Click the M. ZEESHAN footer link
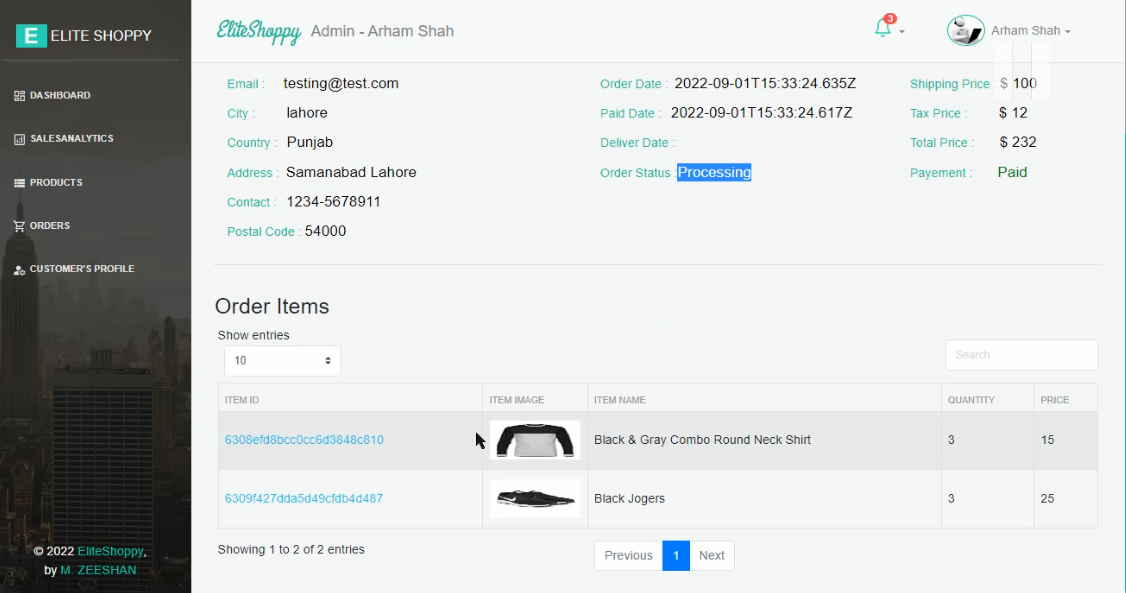The width and height of the screenshot is (1126, 593). pos(98,570)
